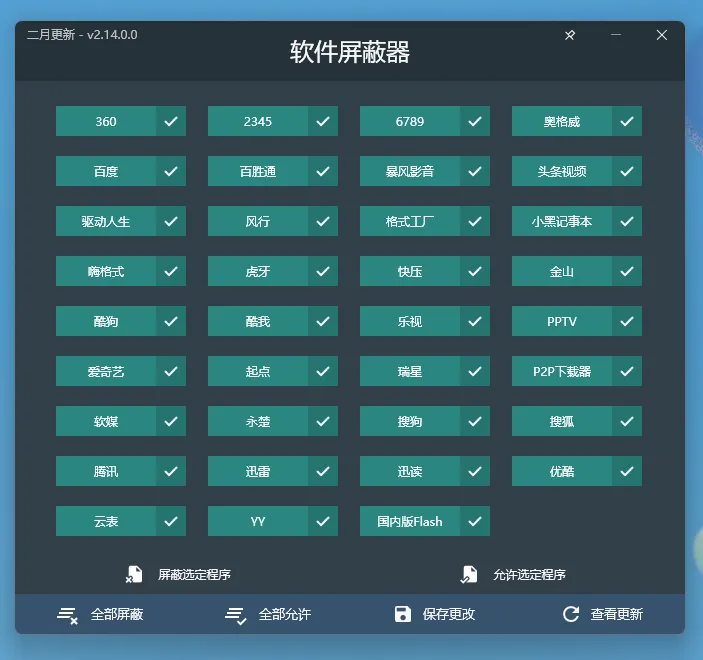This screenshot has width=703, height=660.
Task: Select the 风行 program label
Action: [258, 221]
